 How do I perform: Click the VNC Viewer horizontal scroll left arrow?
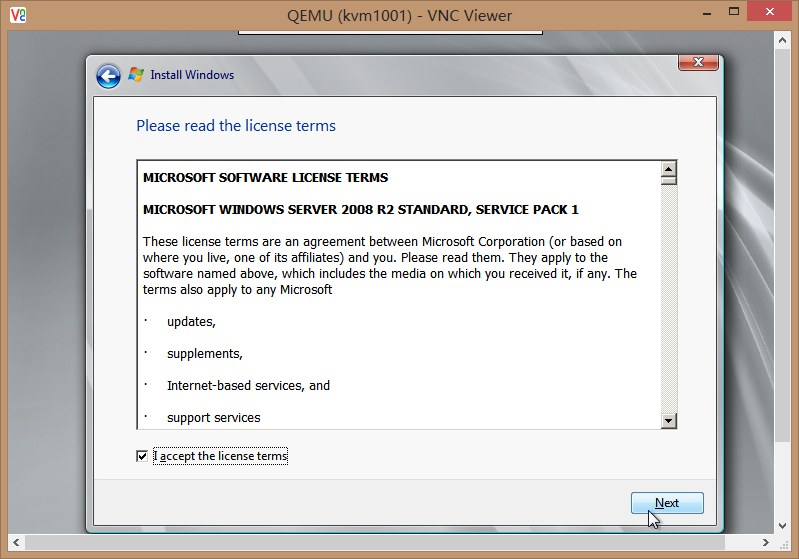[x=16, y=543]
